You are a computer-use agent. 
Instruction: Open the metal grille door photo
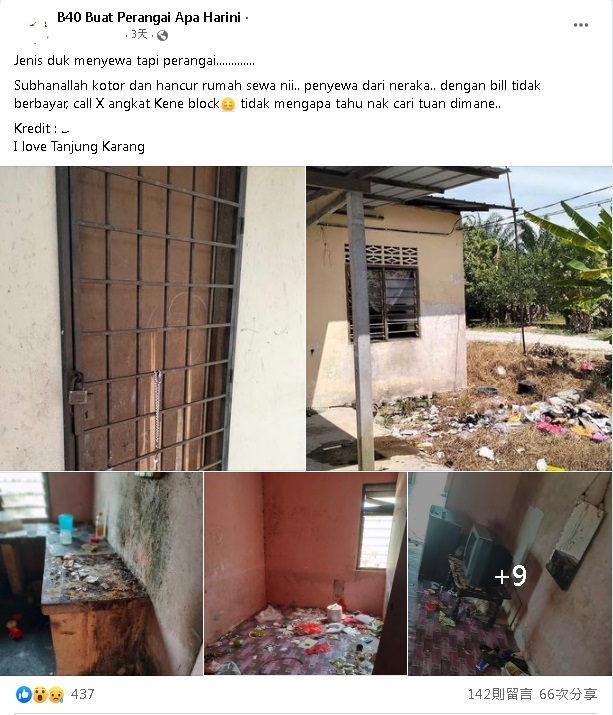tap(152, 318)
